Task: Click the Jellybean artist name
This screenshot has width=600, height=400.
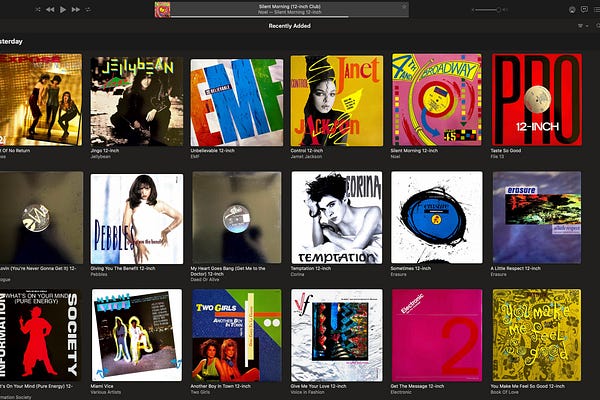Action: pos(100,157)
